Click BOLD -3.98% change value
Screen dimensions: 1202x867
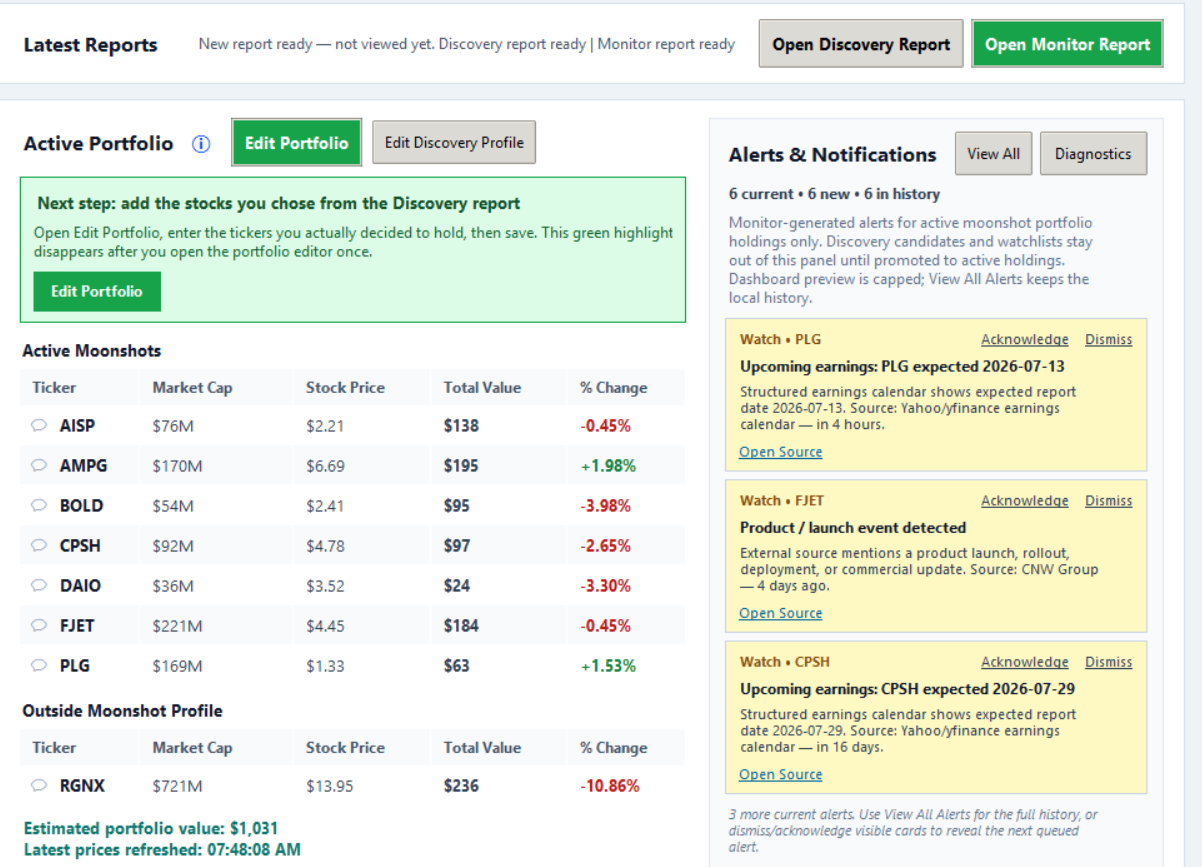click(x=605, y=506)
